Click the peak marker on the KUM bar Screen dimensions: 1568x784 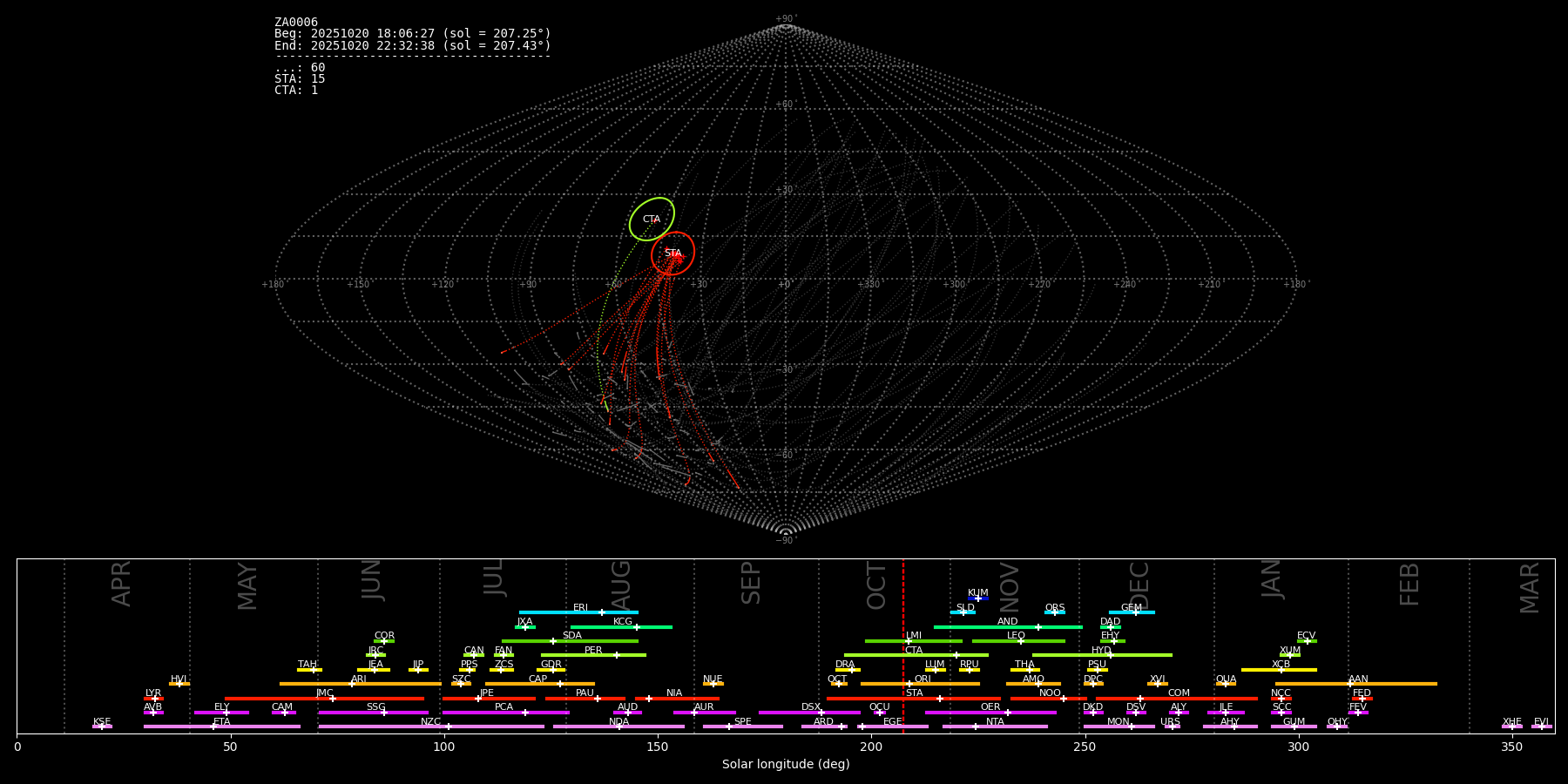point(977,598)
